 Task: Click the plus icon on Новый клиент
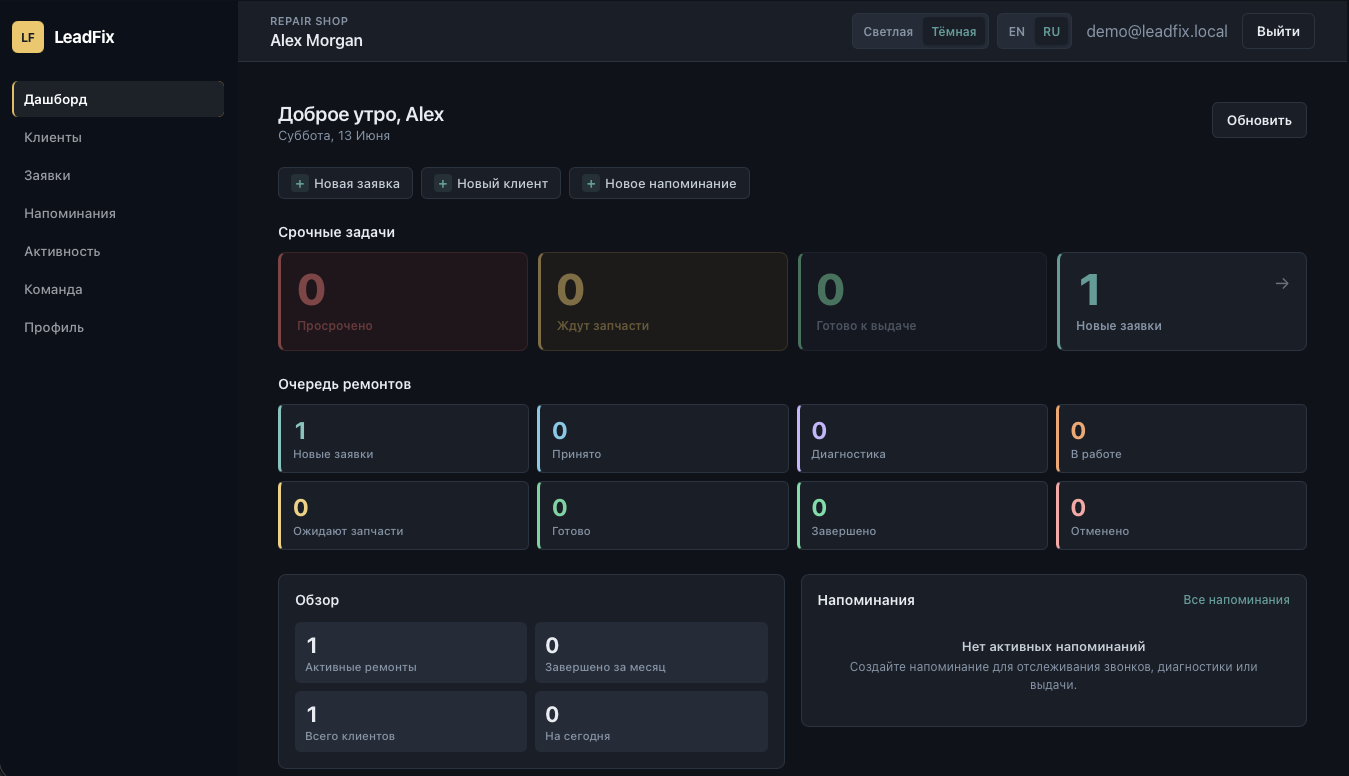[442, 184]
